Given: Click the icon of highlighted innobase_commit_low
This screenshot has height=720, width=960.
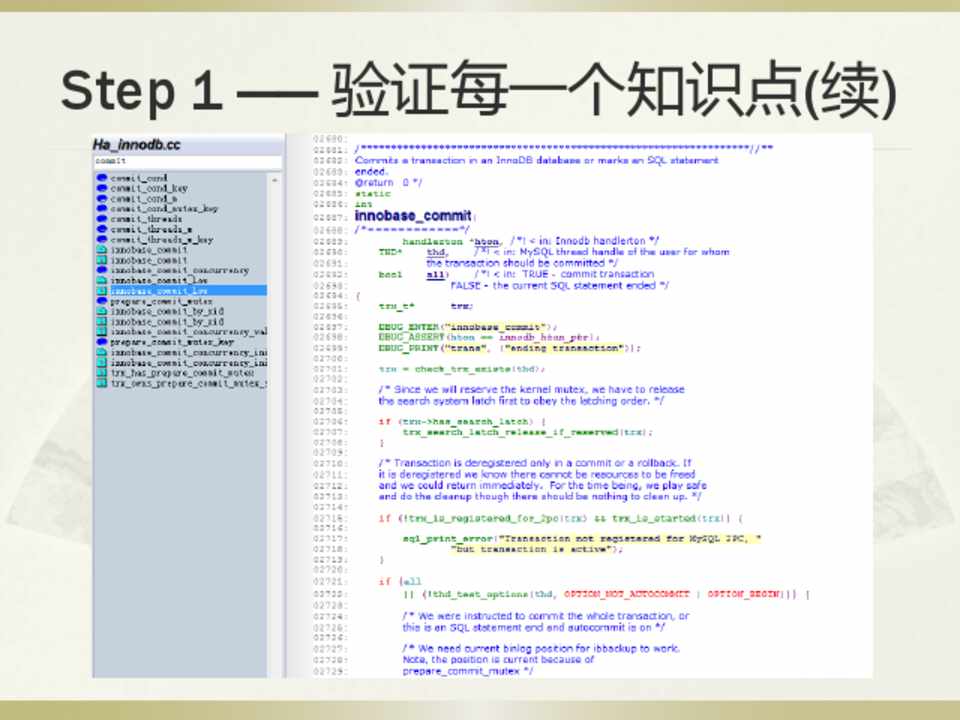Looking at the screenshot, I should pyautogui.click(x=101, y=291).
